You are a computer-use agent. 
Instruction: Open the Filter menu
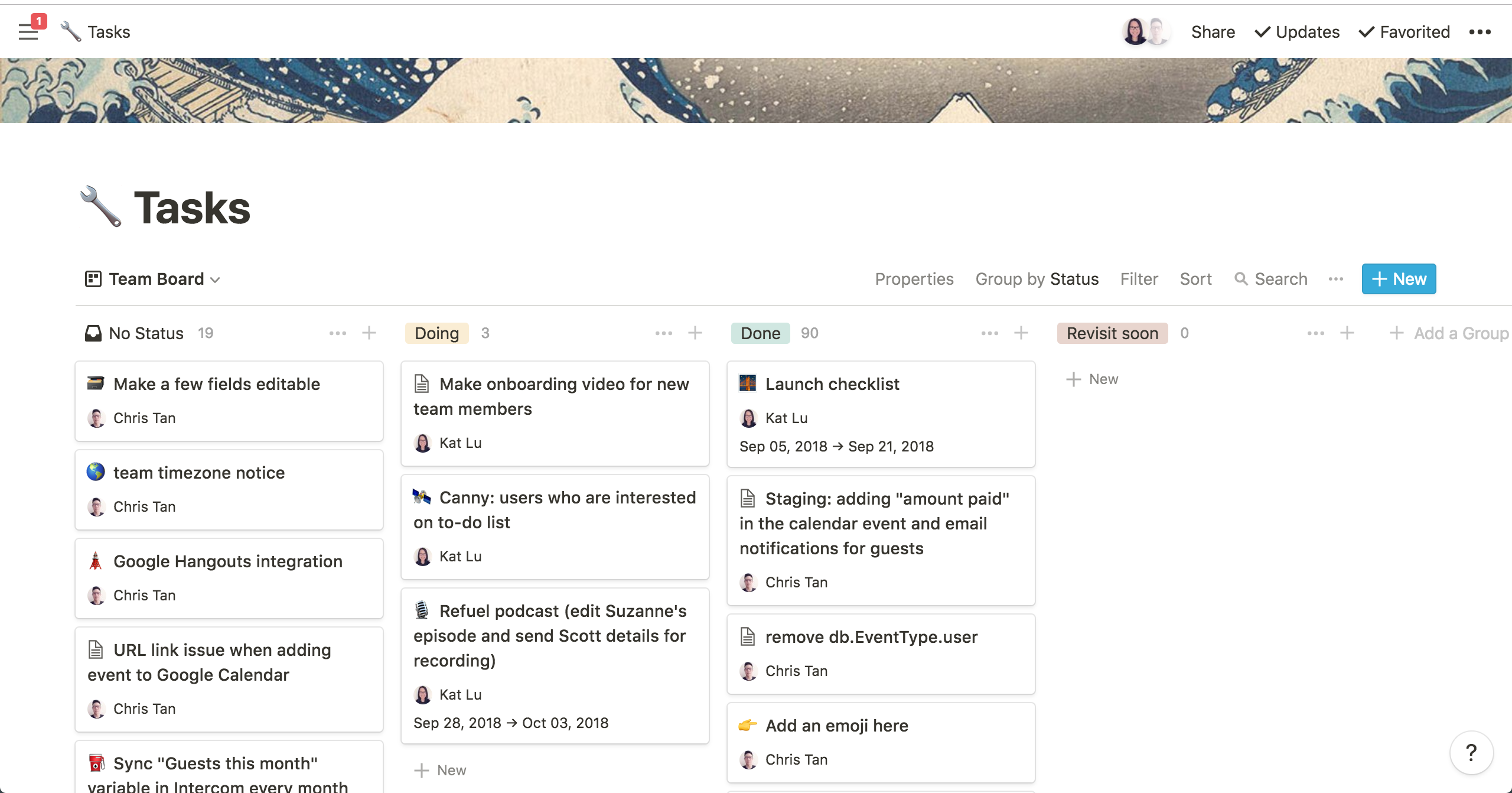click(x=1139, y=279)
